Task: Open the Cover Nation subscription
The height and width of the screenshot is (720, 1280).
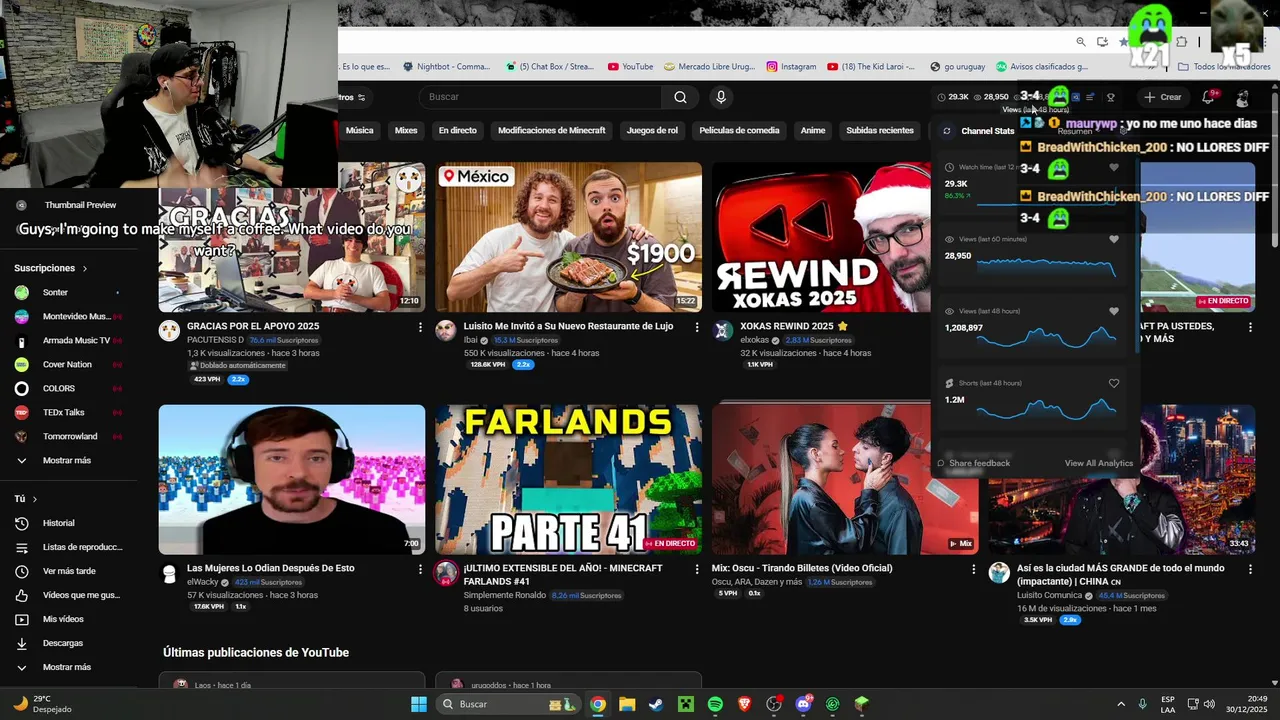Action: point(68,364)
